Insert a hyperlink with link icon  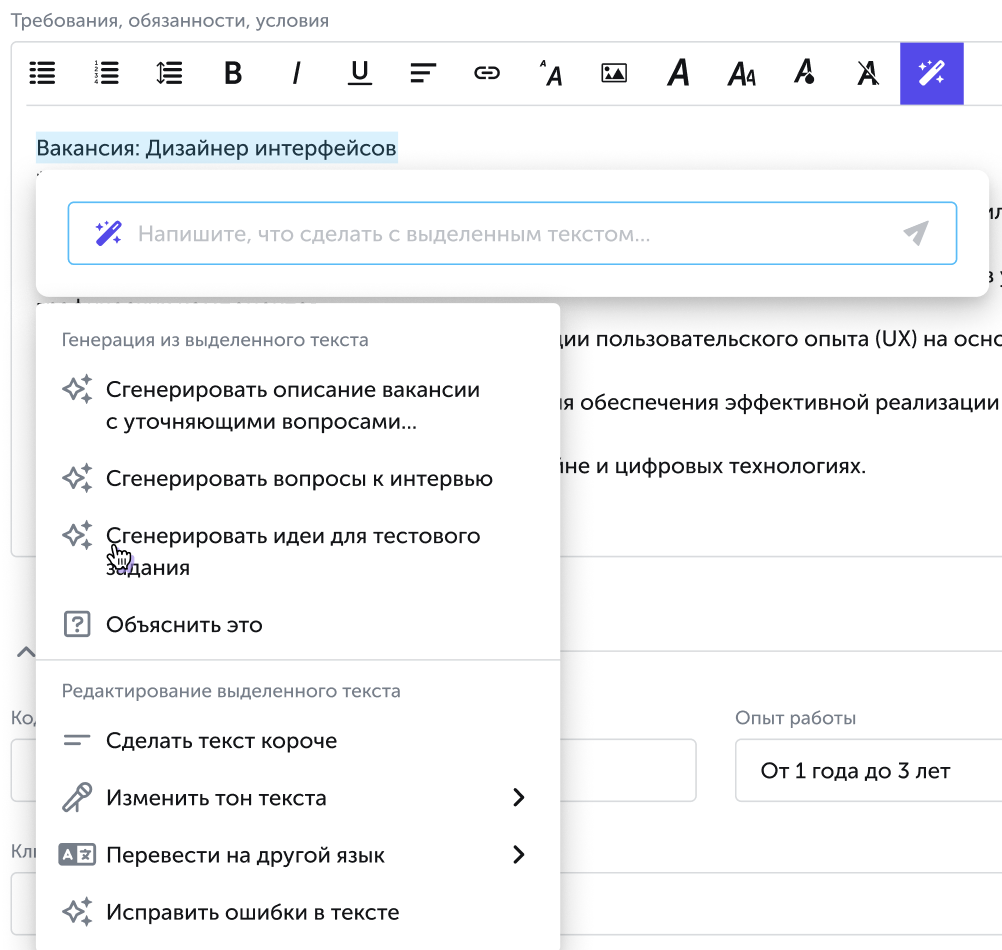point(487,73)
